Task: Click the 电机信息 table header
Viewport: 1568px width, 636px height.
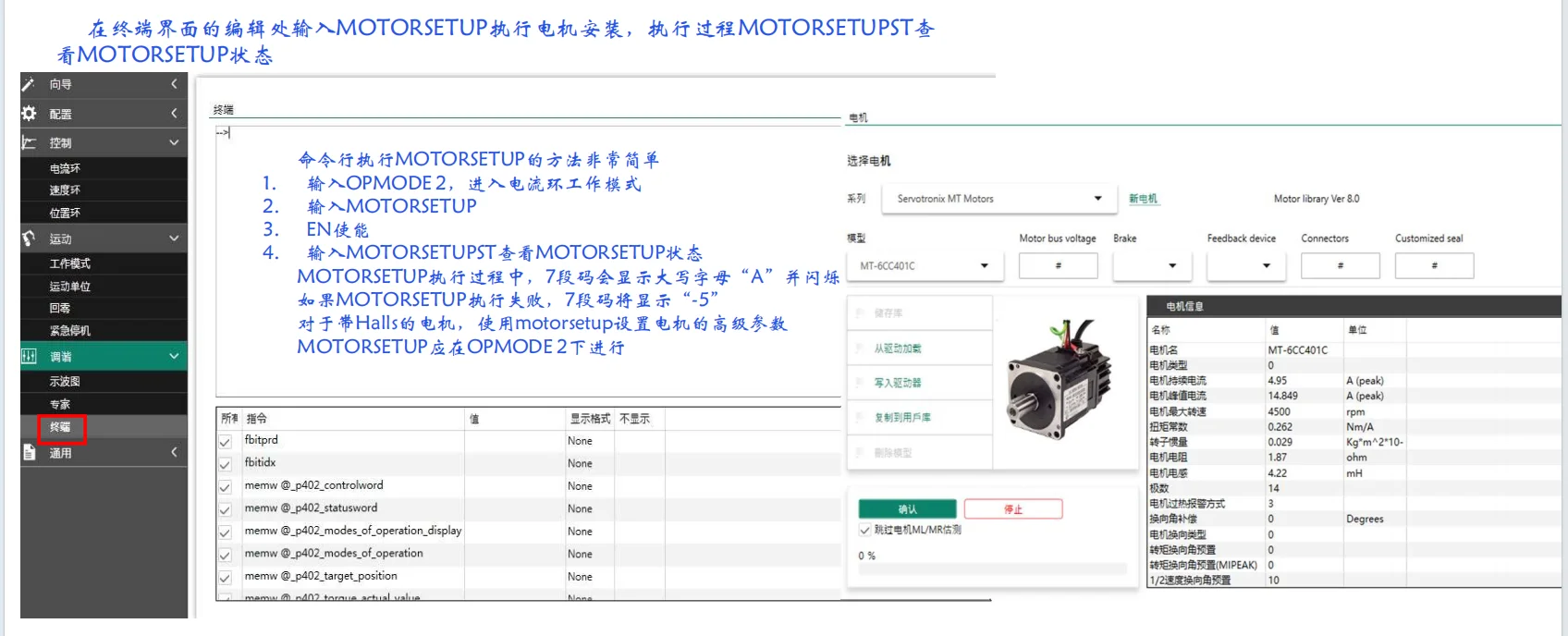Action: pyautogui.click(x=1354, y=306)
